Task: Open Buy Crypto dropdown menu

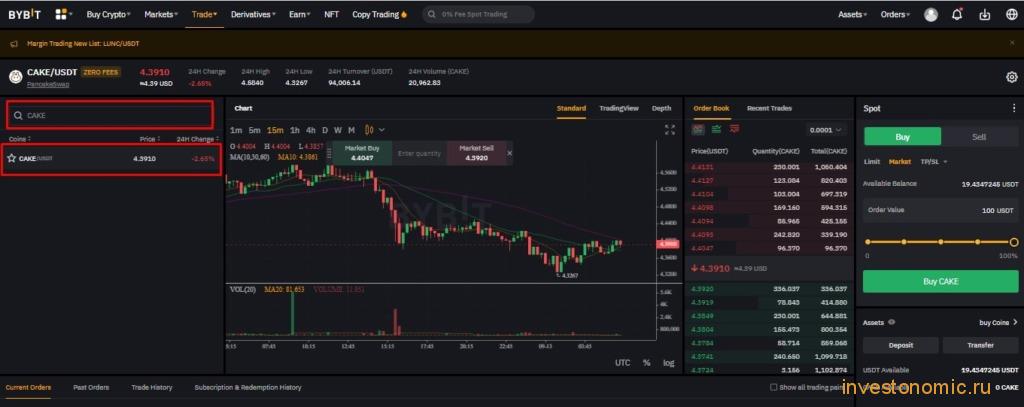Action: (108, 14)
